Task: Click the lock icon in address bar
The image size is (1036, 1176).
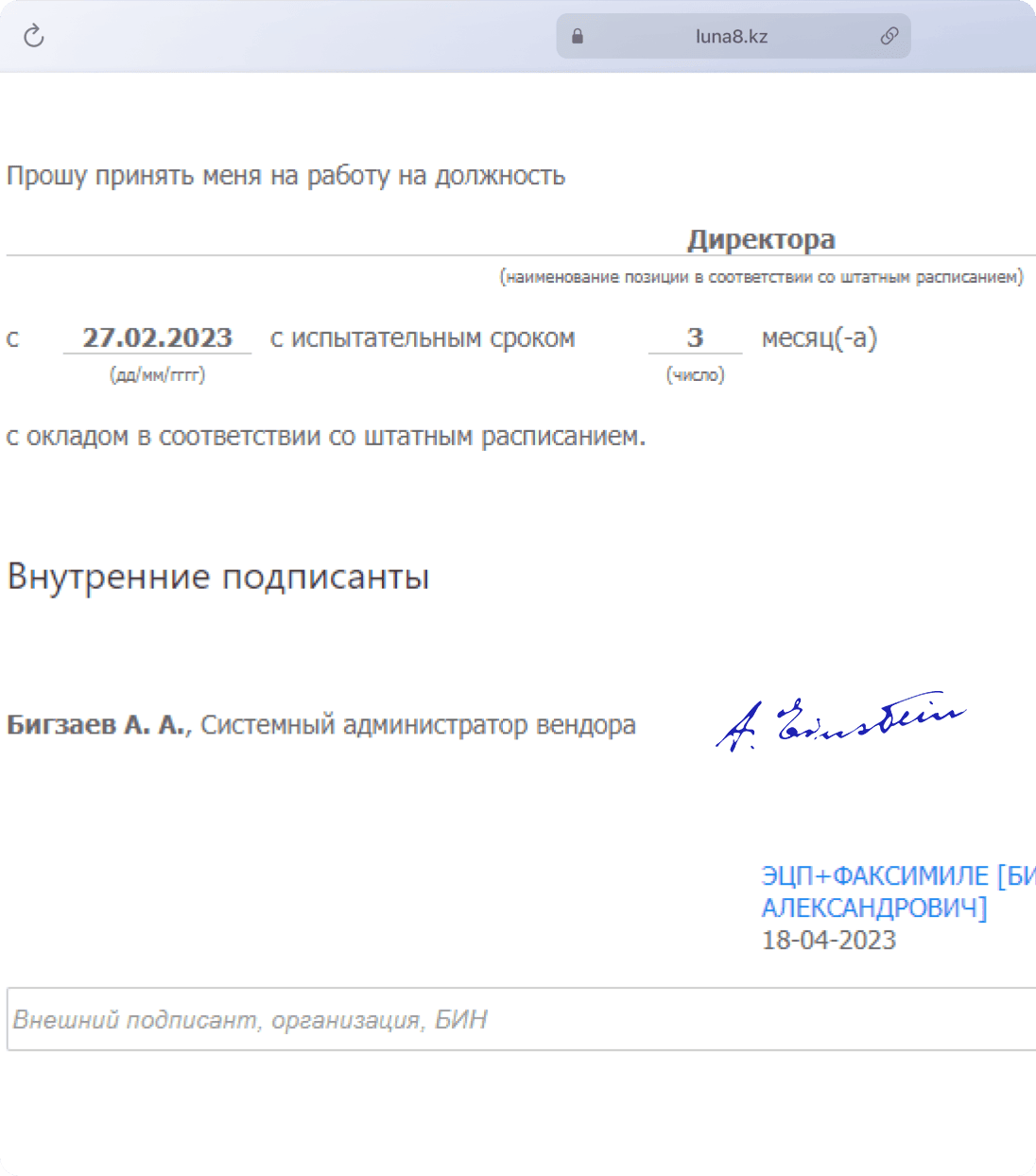Action: click(x=578, y=36)
